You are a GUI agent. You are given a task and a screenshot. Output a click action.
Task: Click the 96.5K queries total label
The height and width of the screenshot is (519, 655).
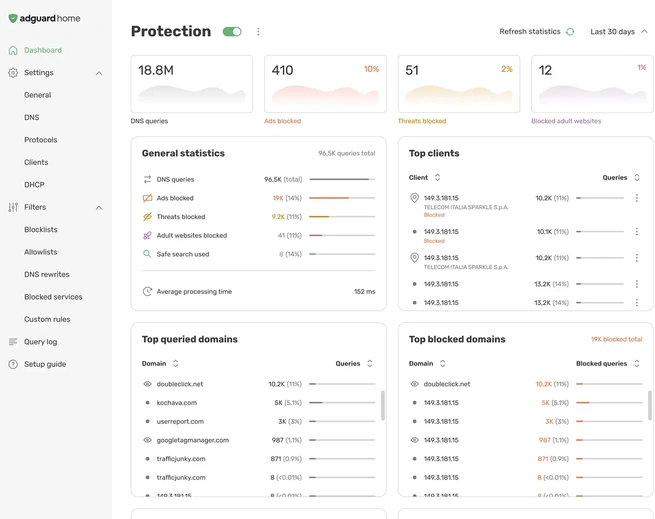347,153
